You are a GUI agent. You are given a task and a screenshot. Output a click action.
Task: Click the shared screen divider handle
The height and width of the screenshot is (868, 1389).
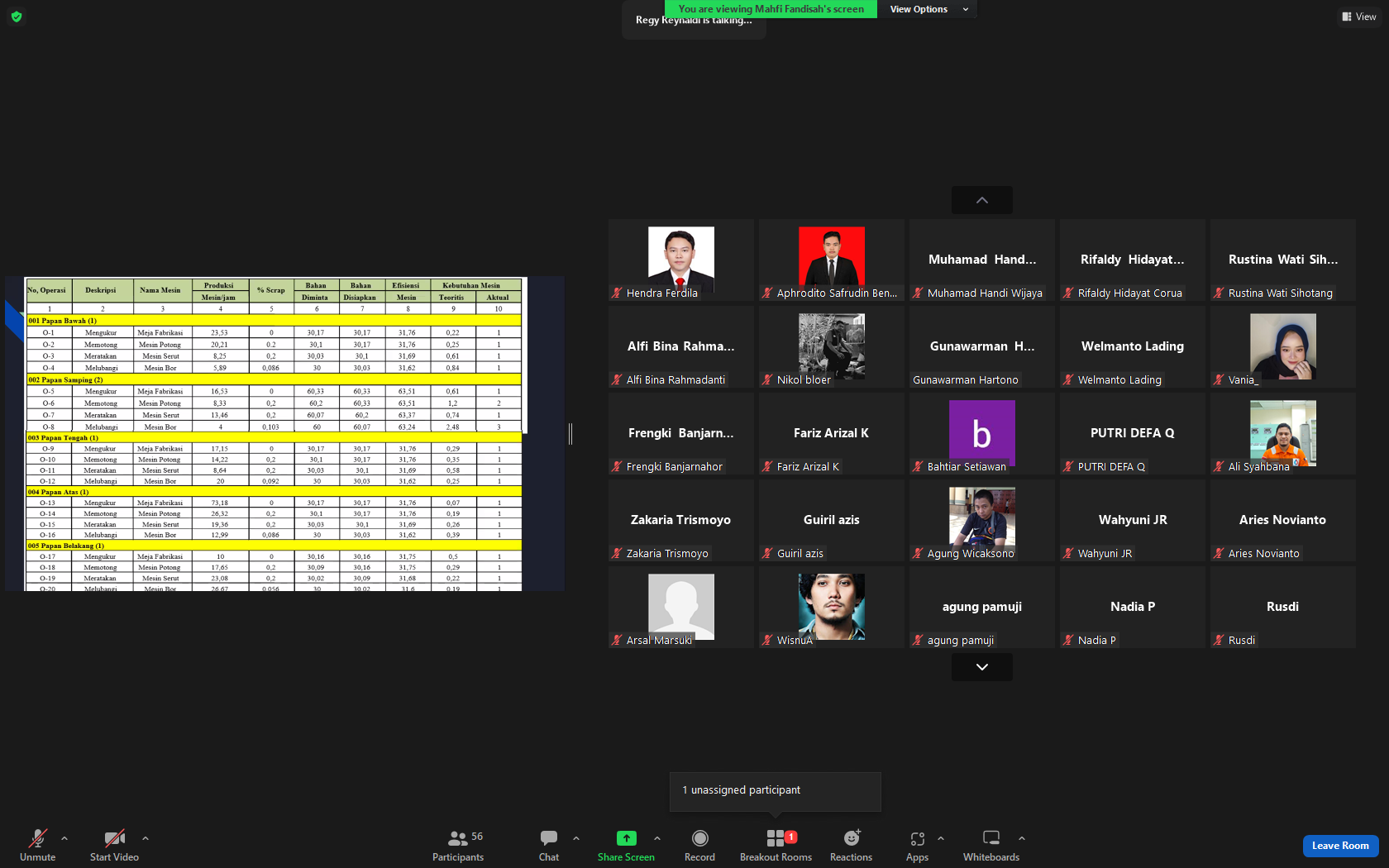[x=570, y=433]
